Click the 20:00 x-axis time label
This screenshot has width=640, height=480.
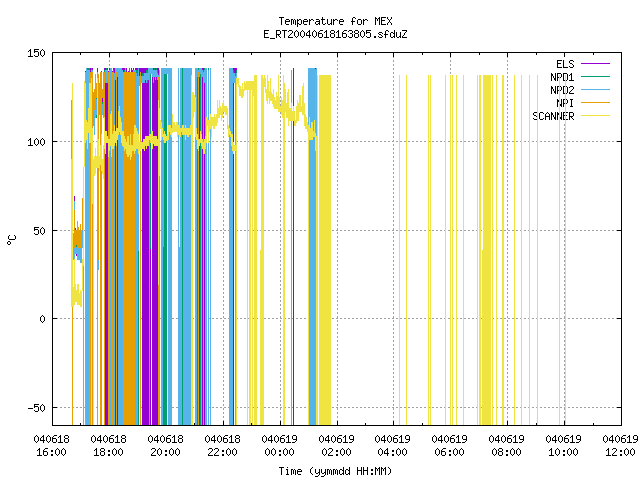click(x=165, y=452)
